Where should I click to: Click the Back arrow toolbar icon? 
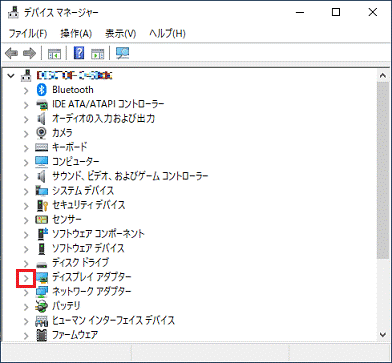pos(12,53)
